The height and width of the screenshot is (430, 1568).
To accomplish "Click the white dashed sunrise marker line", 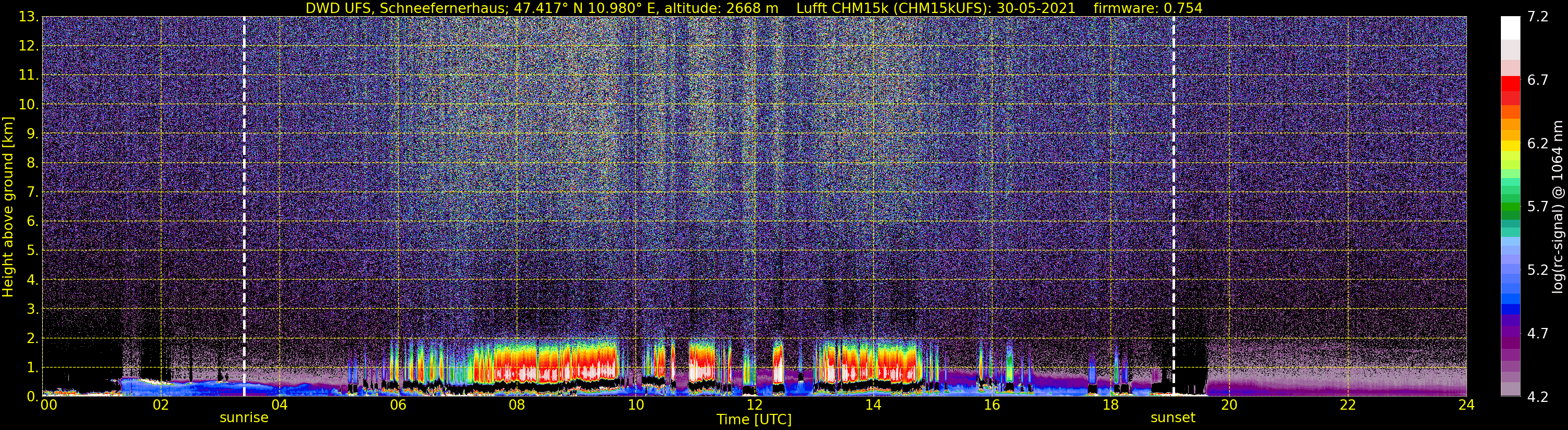I will pos(244,207).
